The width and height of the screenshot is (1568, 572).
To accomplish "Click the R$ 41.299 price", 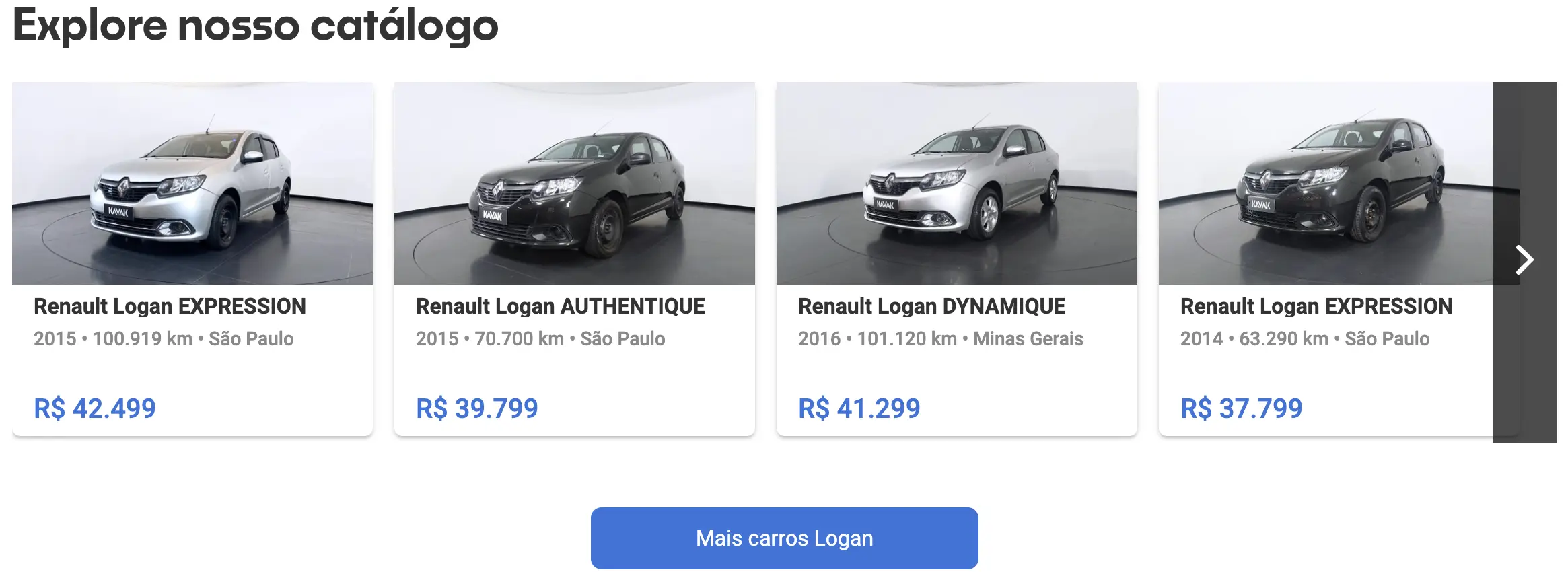I will point(859,408).
